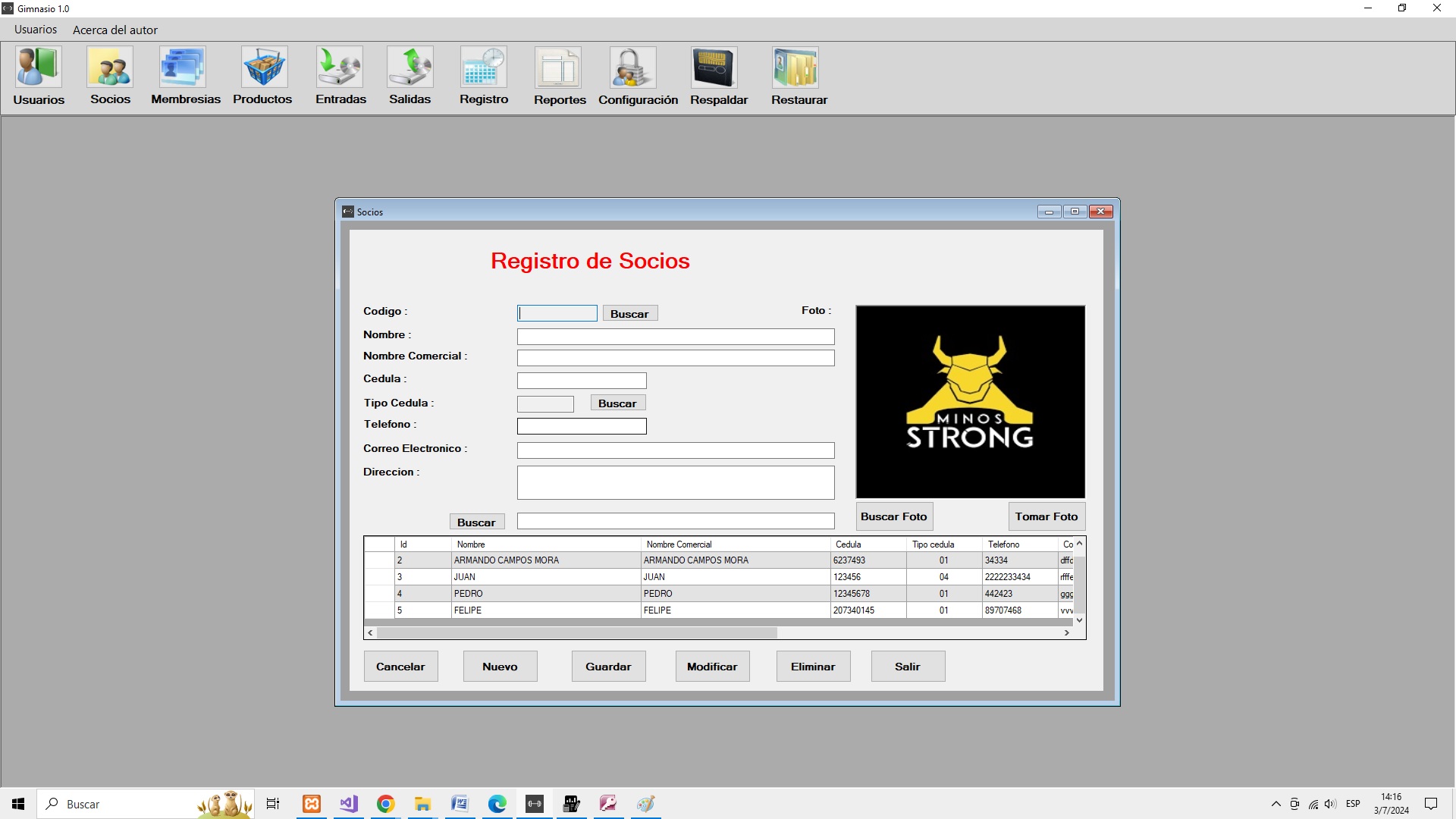This screenshot has height=819, width=1456.
Task: Open Microsoft Word from the taskbar
Action: [460, 804]
